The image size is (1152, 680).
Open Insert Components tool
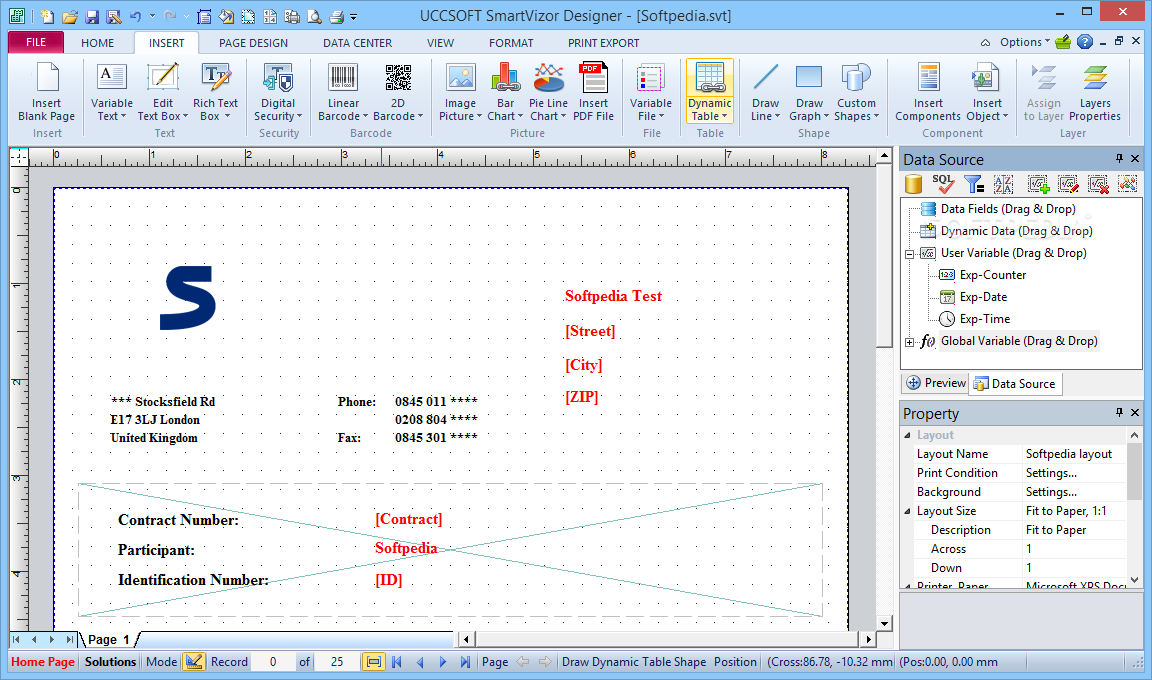[x=928, y=93]
